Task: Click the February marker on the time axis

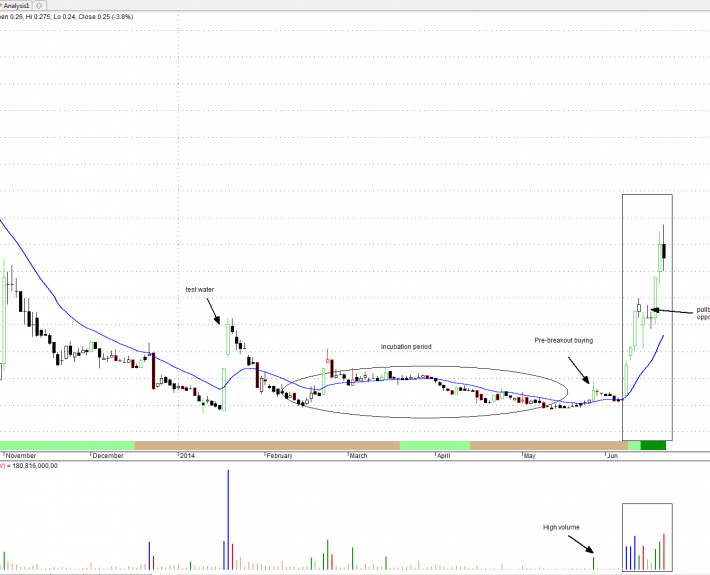Action: point(279,455)
